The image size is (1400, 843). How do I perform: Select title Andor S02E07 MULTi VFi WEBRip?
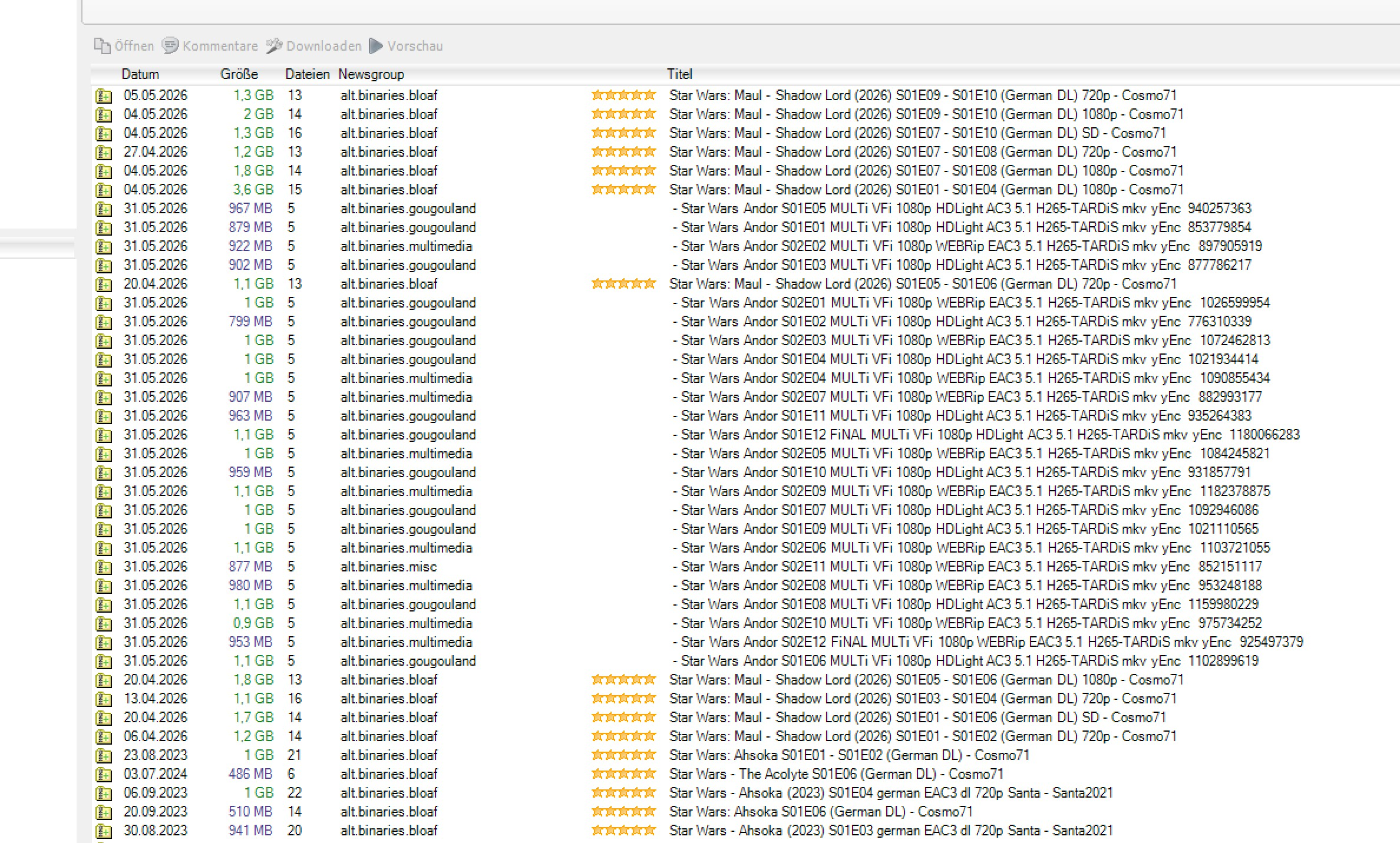968,397
